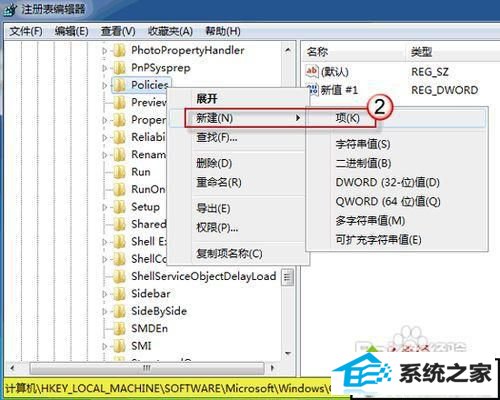Expand the Sidebar tree node

105,294
